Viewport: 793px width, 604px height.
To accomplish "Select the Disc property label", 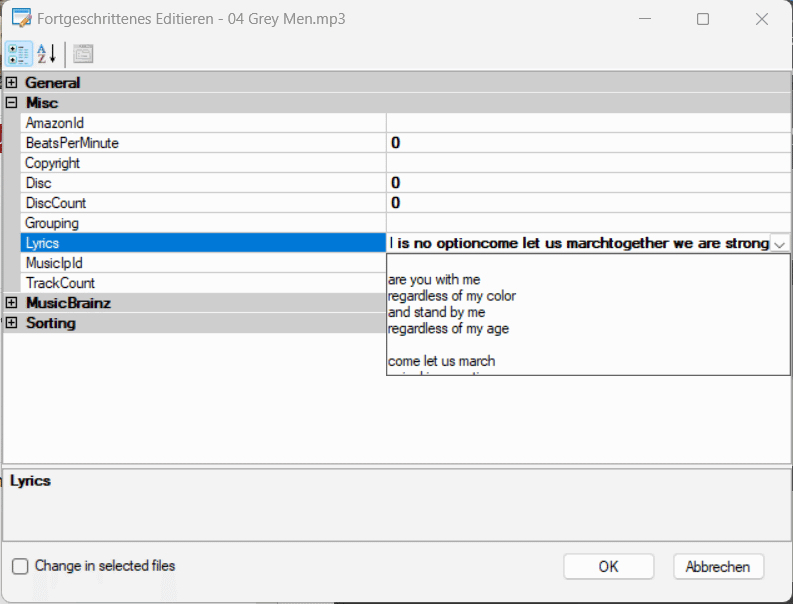I will [x=38, y=183].
